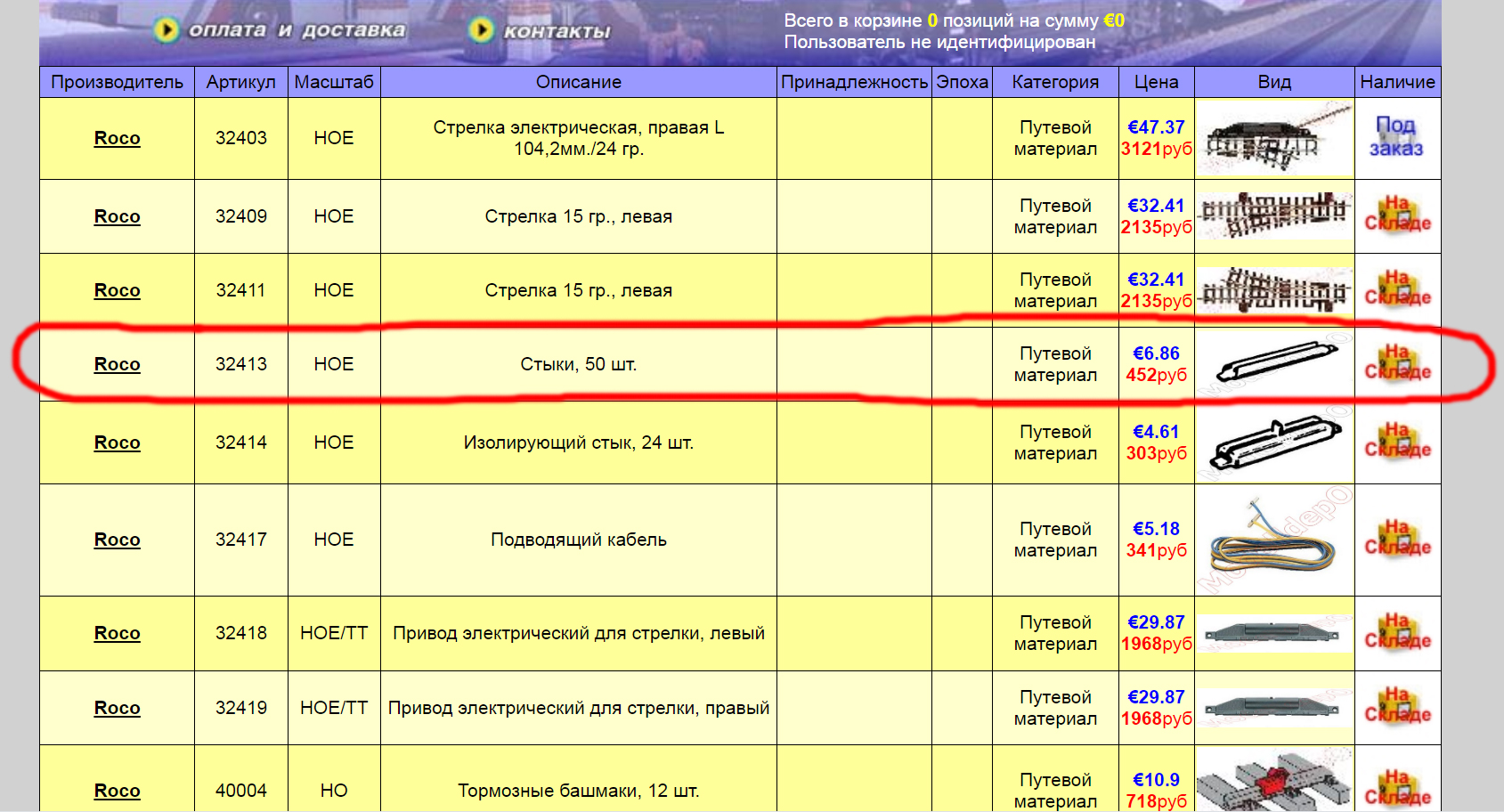This screenshot has height=812, width=1504.
Task: Open Roco link for article 40004
Action: coord(118,791)
